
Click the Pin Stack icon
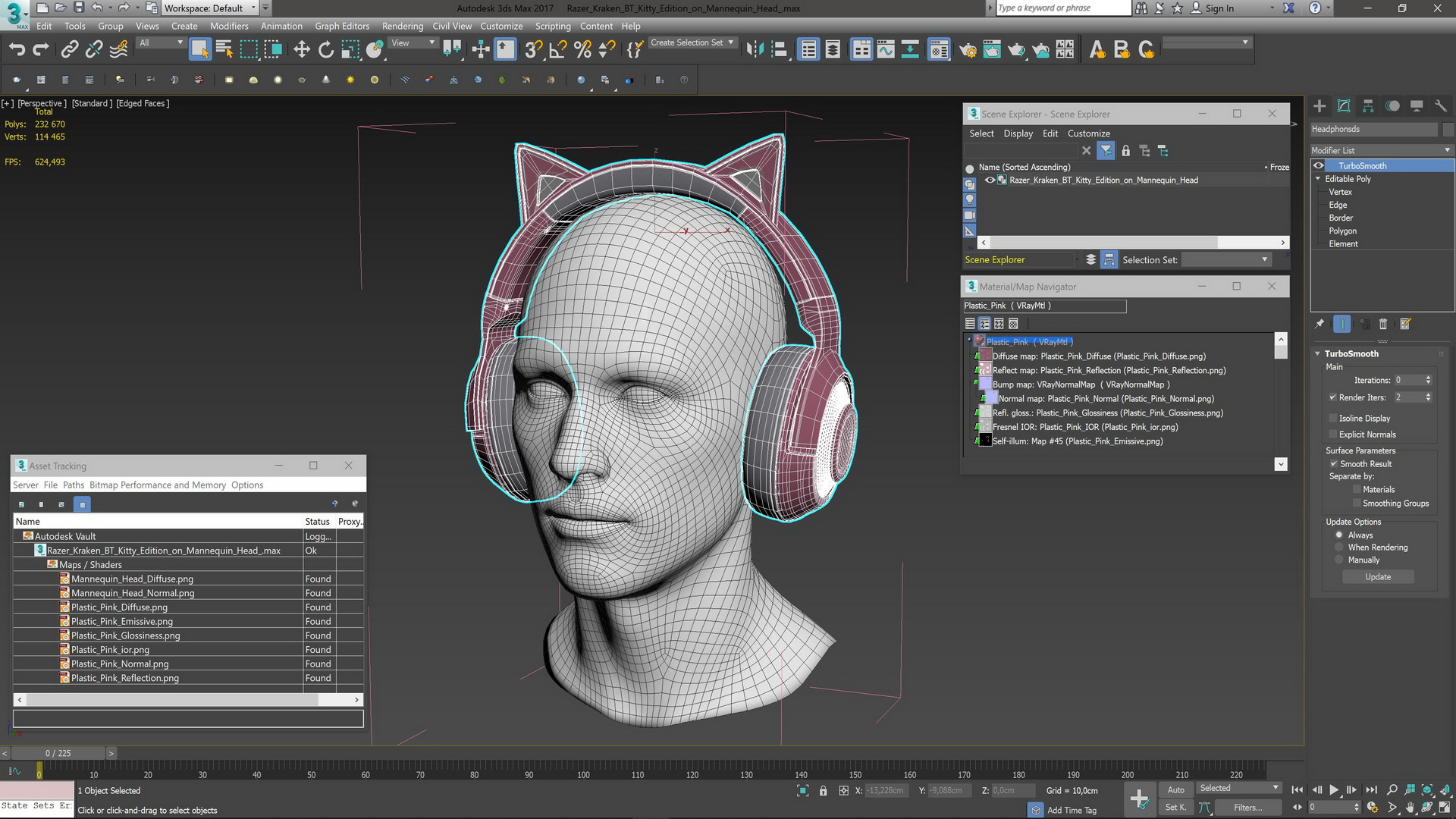[x=1319, y=324]
